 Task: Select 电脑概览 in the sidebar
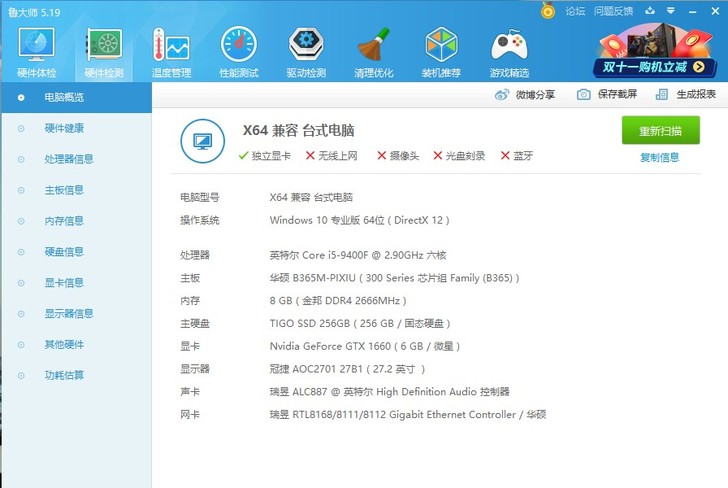click(76, 98)
